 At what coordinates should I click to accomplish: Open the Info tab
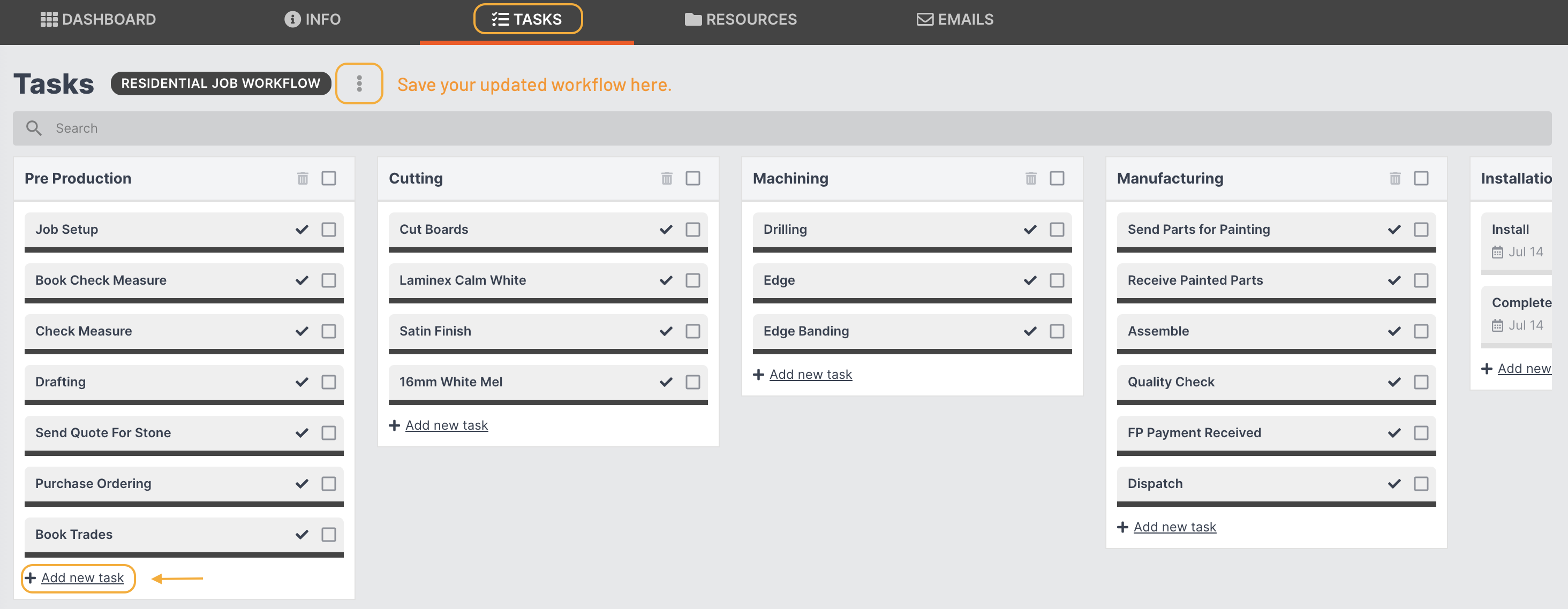(312, 19)
